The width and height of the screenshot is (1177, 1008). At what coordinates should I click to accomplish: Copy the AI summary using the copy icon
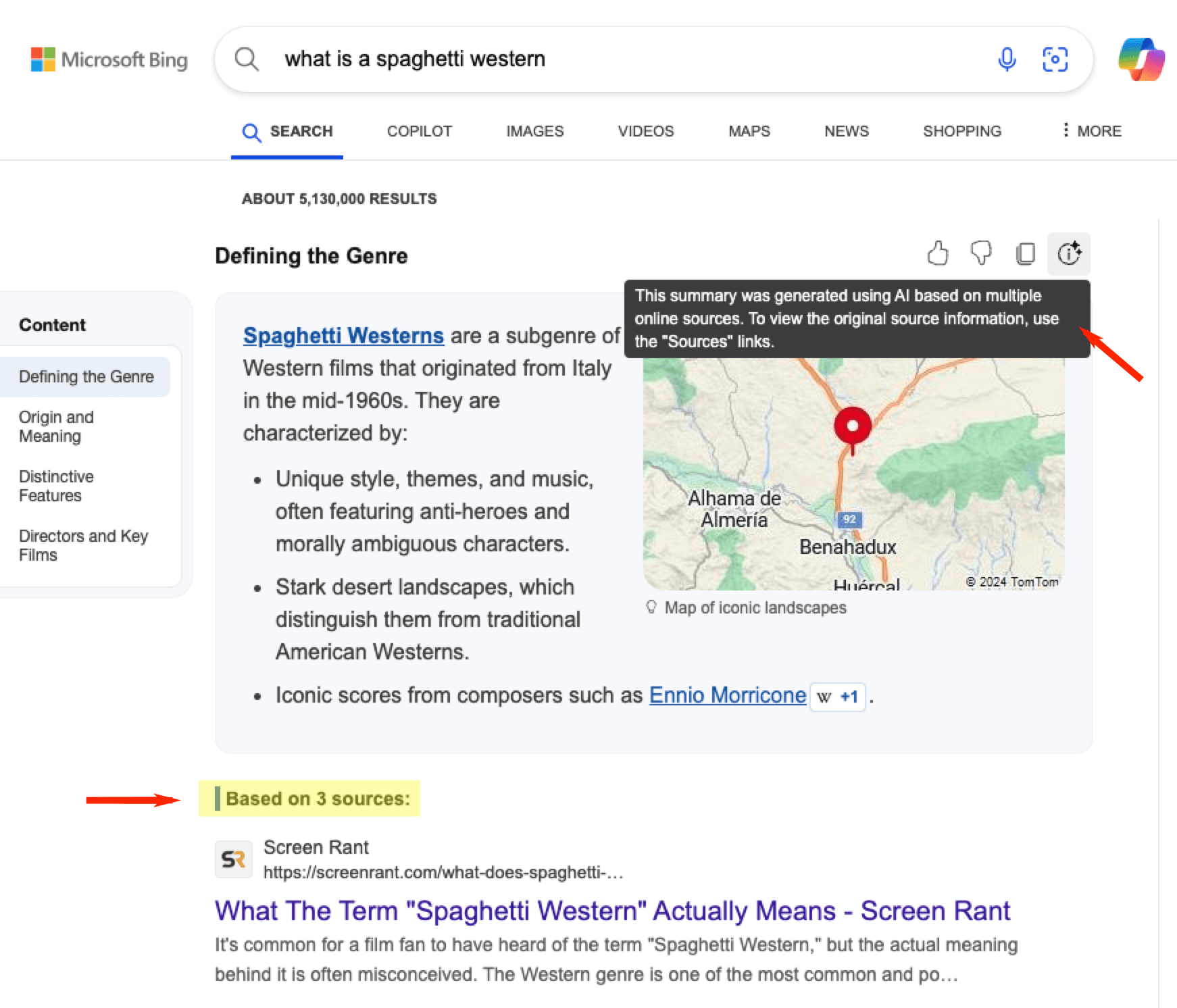pos(1025,254)
